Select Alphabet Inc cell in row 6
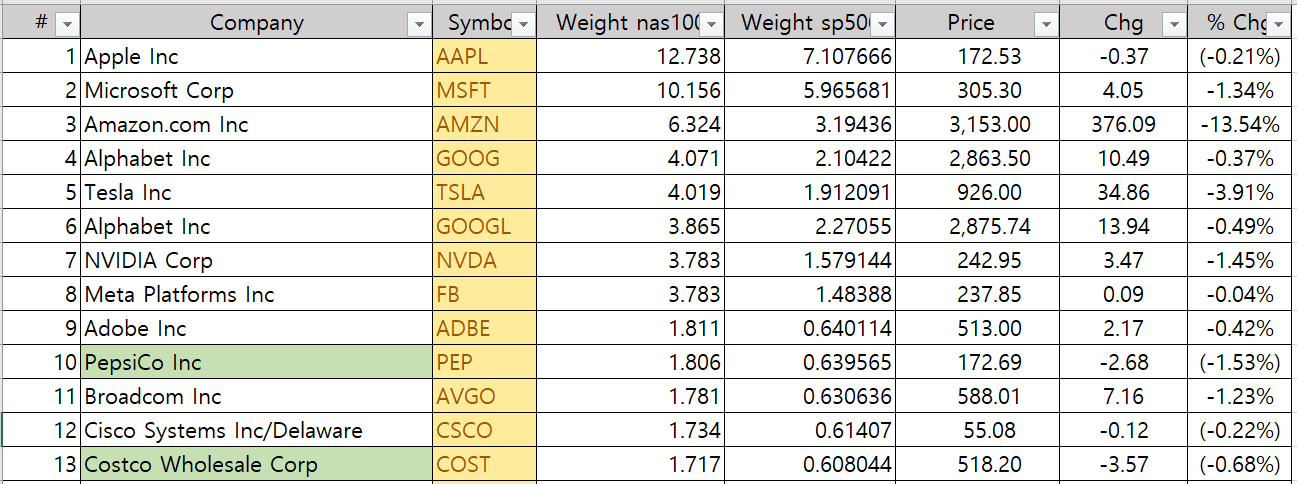 (x=257, y=227)
